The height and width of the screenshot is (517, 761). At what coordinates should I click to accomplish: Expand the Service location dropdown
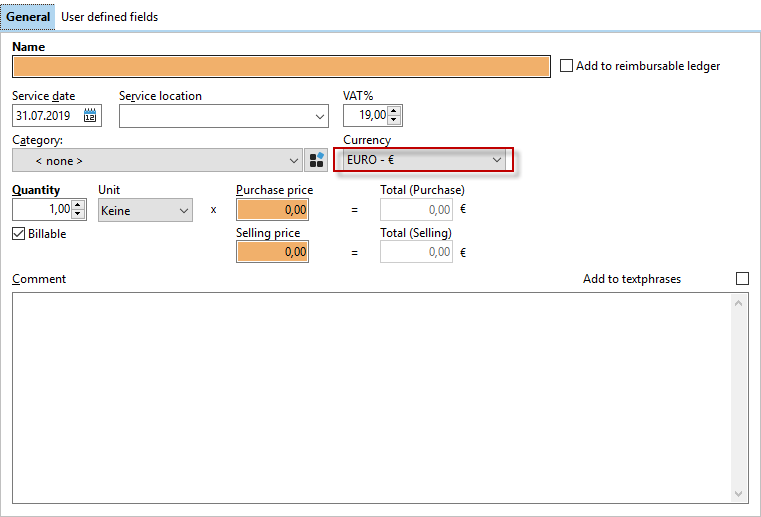click(x=320, y=116)
